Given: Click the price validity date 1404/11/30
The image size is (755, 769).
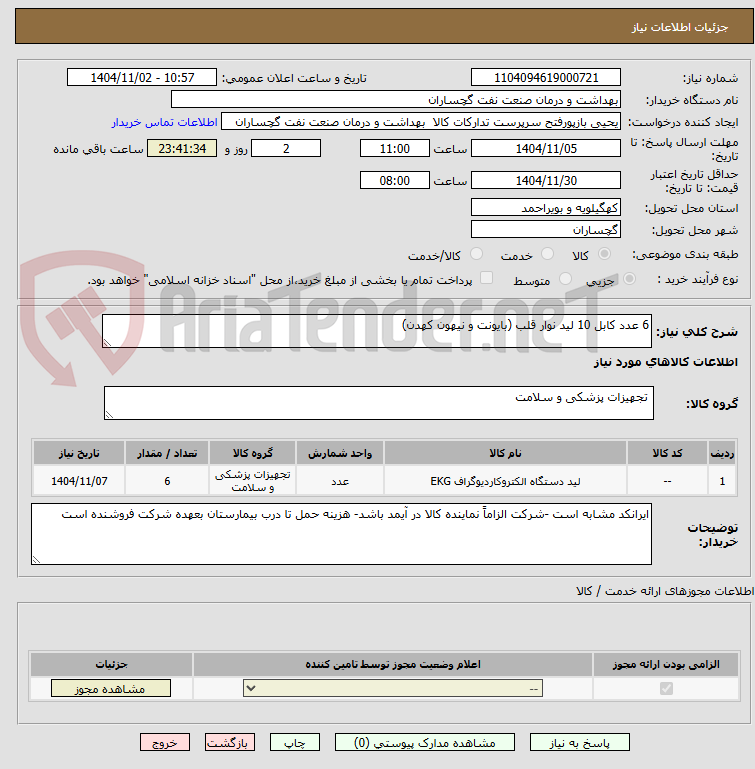Looking at the screenshot, I should click(546, 180).
